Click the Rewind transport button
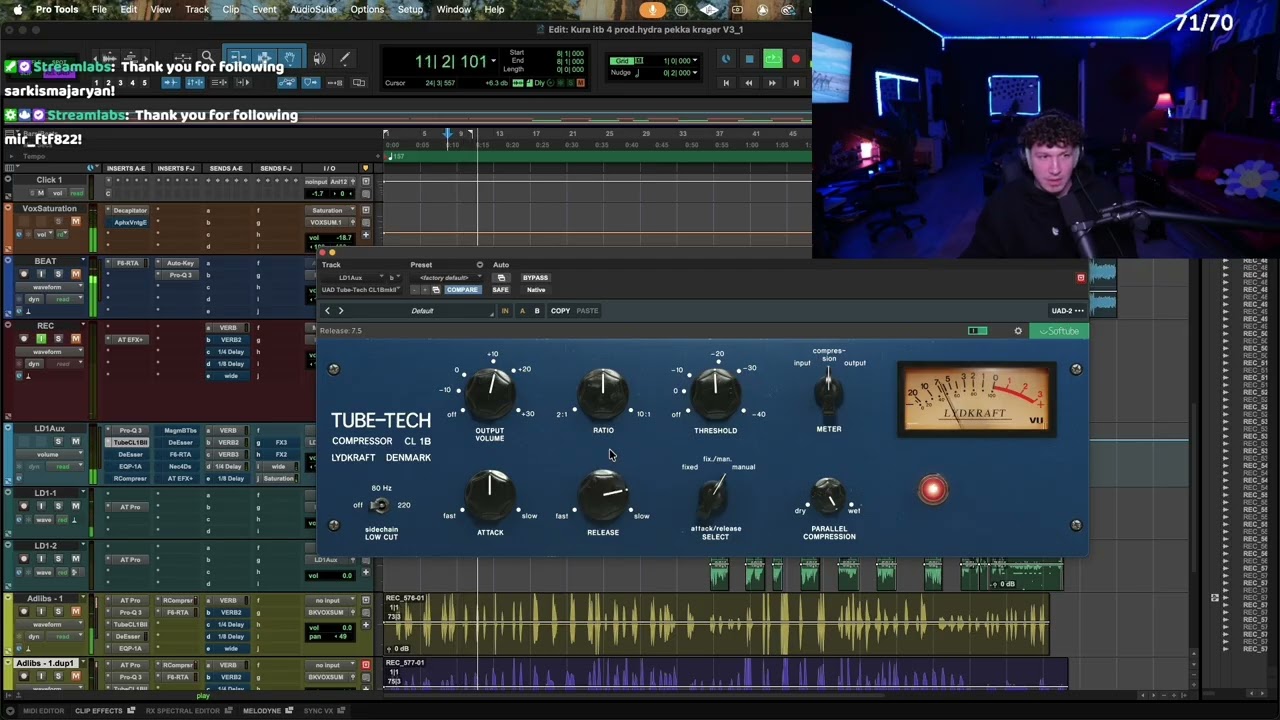The width and height of the screenshot is (1280, 720). (x=749, y=83)
